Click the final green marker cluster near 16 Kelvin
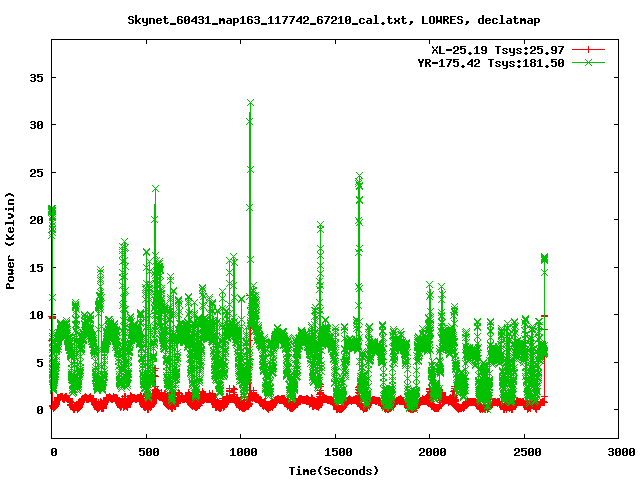The image size is (640, 480). coord(544,258)
